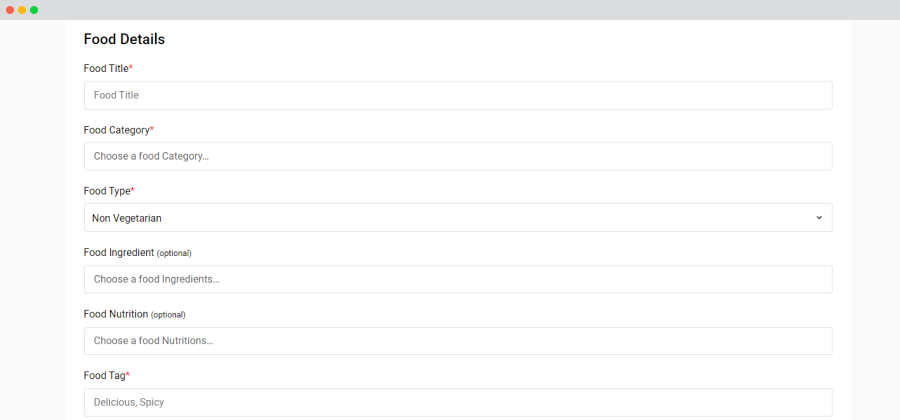Viewport: 900px width, 420px height.
Task: Click the chevron arrow in Food Type dropdown
Action: (x=819, y=218)
